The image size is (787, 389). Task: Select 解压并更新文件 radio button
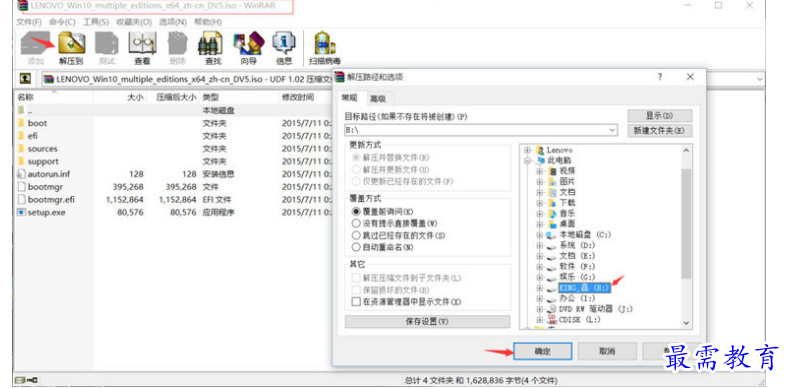tap(356, 170)
